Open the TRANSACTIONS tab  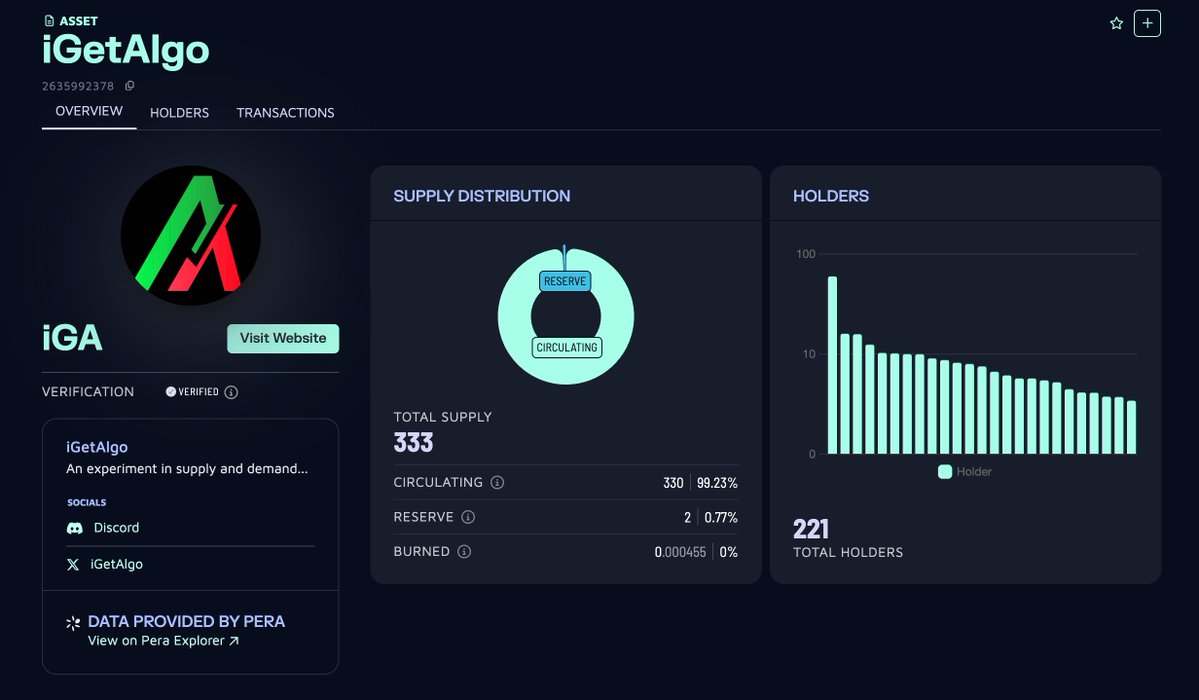285,112
